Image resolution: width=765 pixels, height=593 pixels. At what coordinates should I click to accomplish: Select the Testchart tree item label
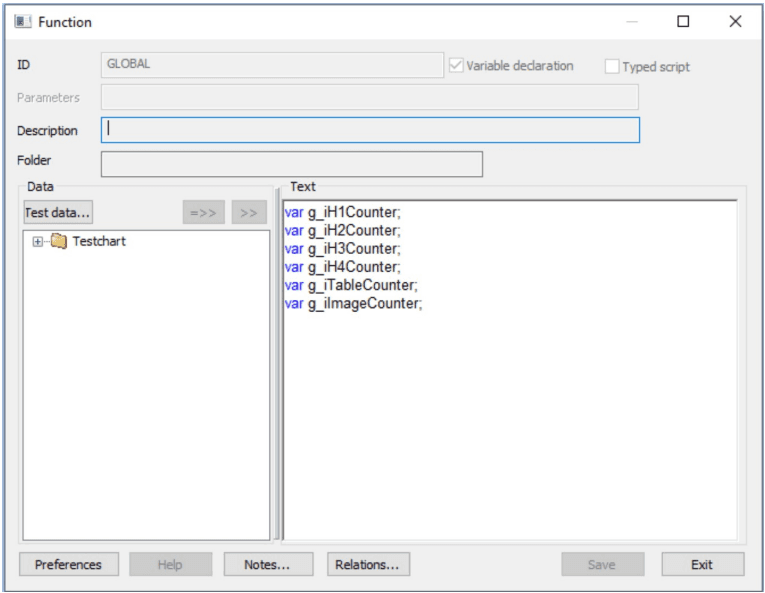pyautogui.click(x=99, y=242)
